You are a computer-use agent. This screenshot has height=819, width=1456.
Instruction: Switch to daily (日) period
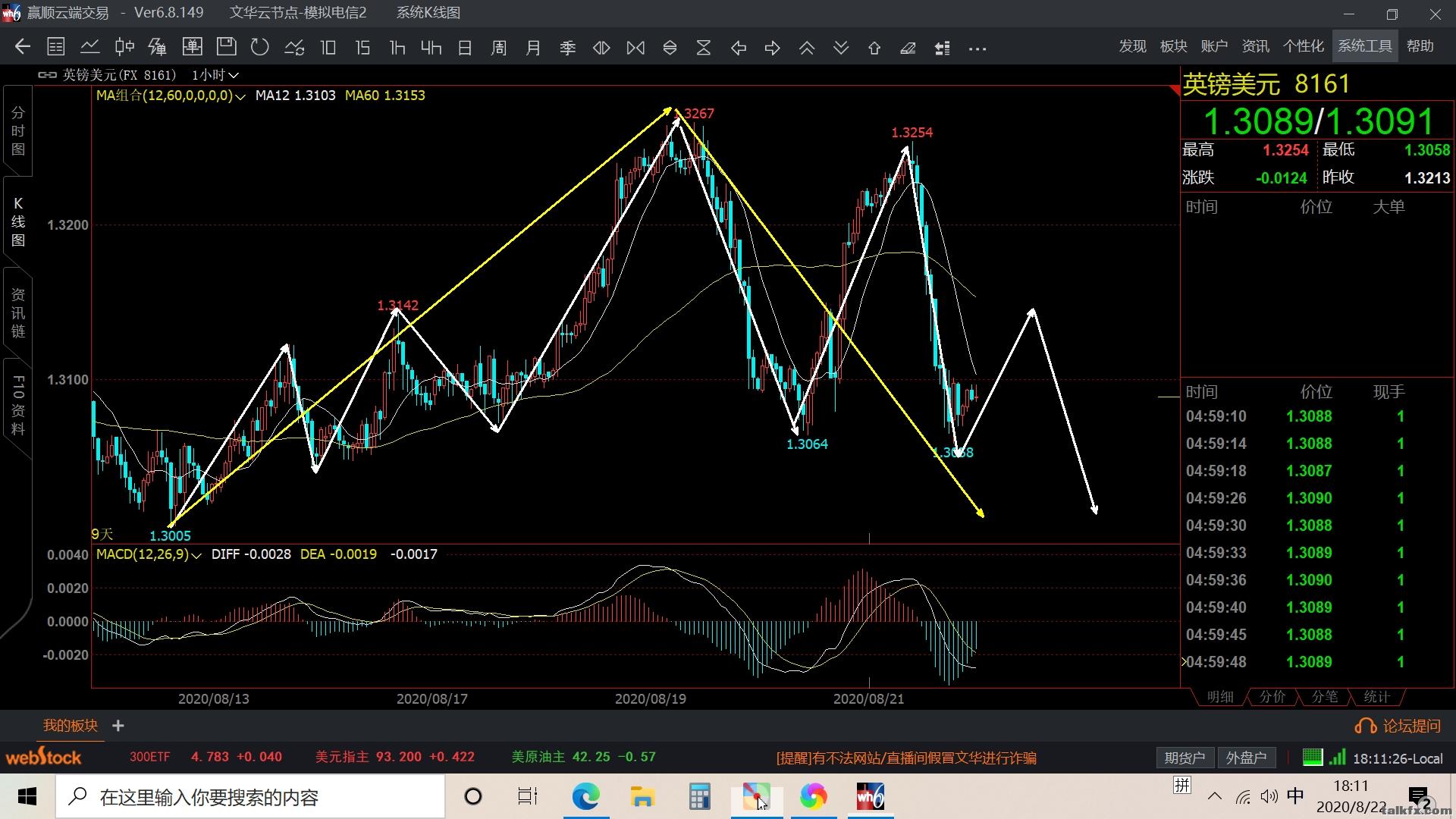pyautogui.click(x=465, y=48)
